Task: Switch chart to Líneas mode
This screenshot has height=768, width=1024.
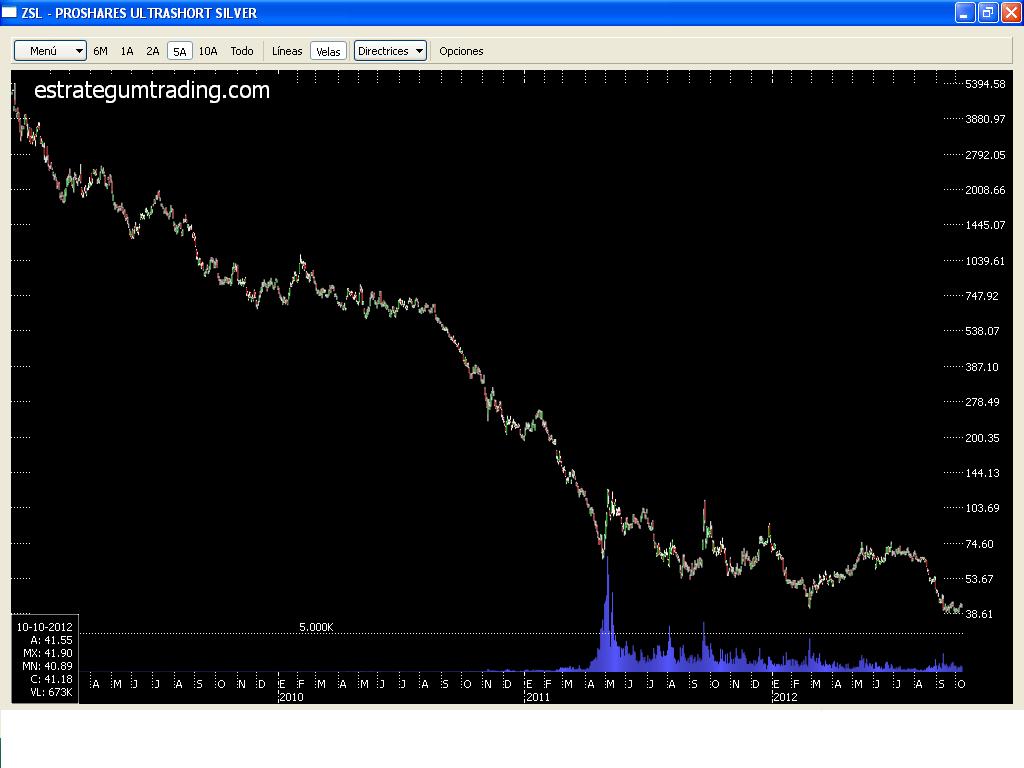Action: point(287,51)
